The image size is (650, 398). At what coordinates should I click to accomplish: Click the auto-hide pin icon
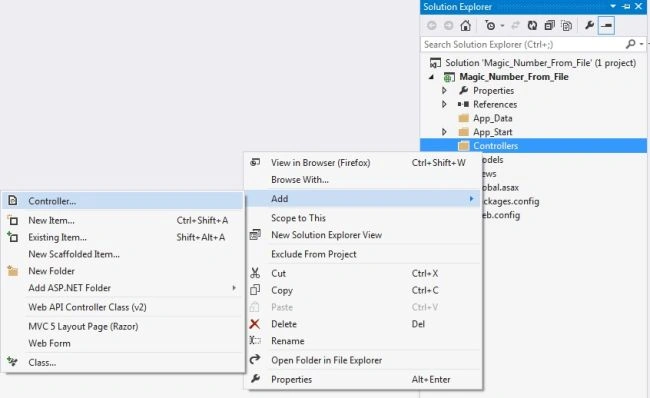click(626, 7)
